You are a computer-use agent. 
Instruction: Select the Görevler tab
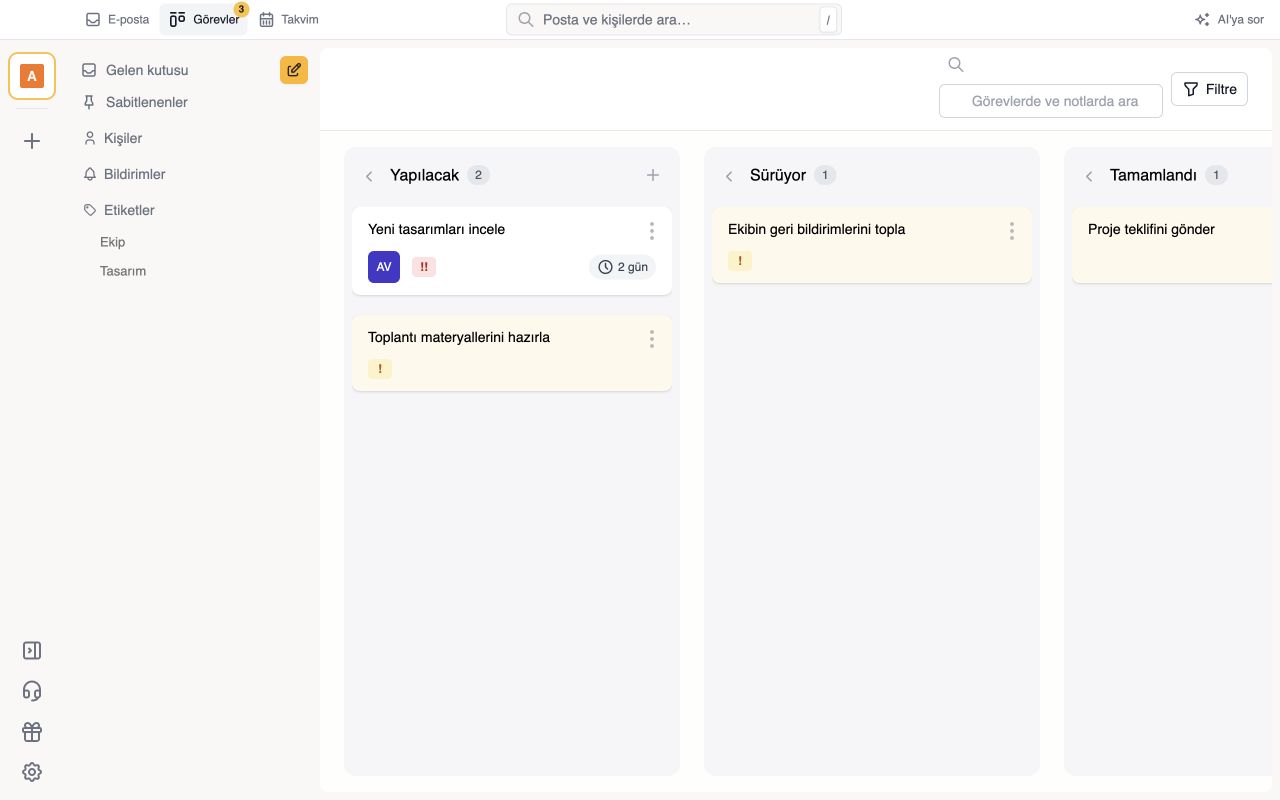204,19
